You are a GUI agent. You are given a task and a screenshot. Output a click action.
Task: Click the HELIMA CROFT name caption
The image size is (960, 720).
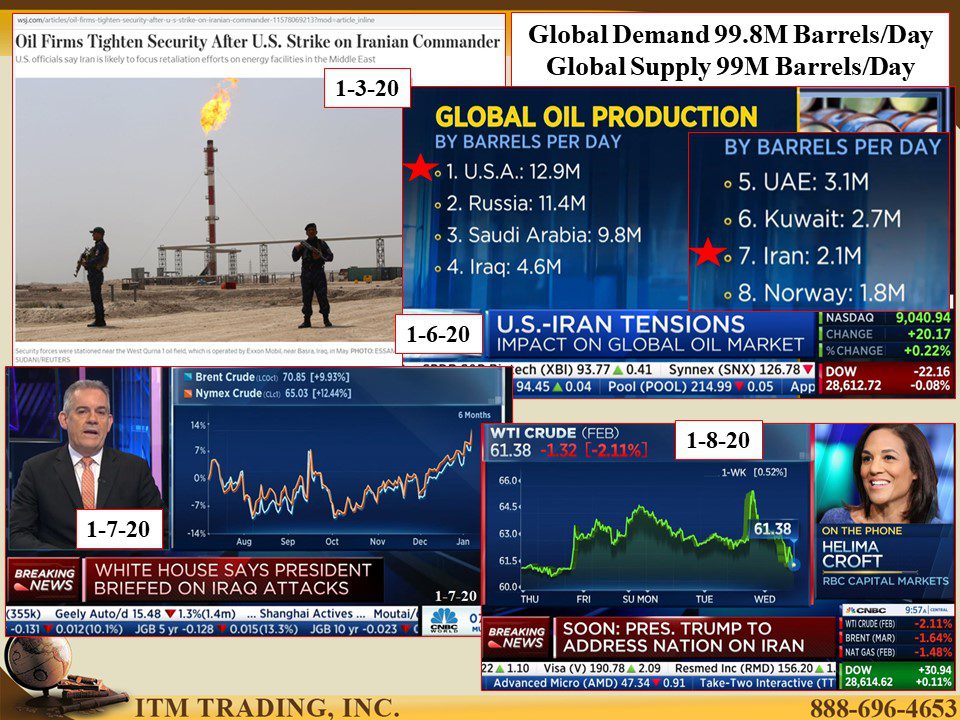(852, 553)
